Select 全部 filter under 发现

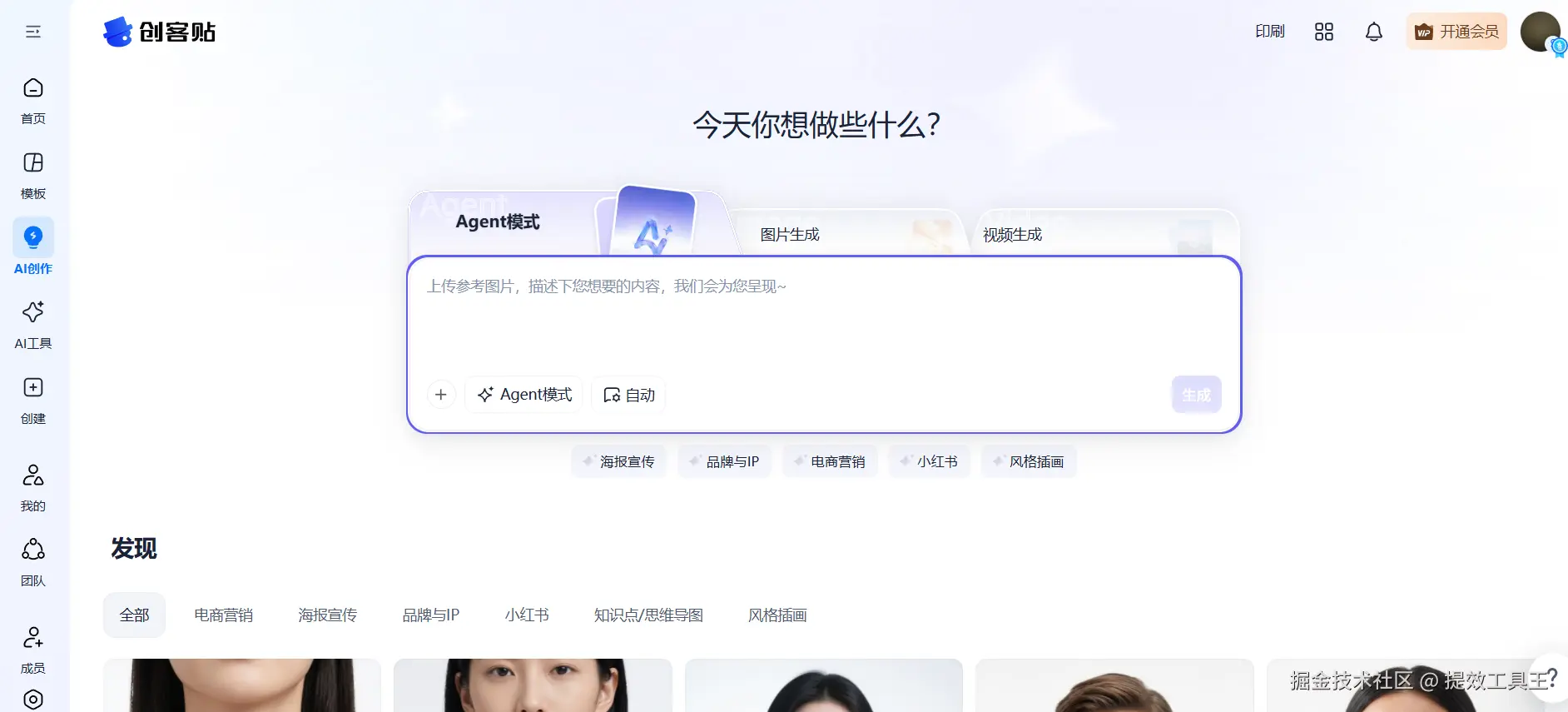tap(134, 615)
